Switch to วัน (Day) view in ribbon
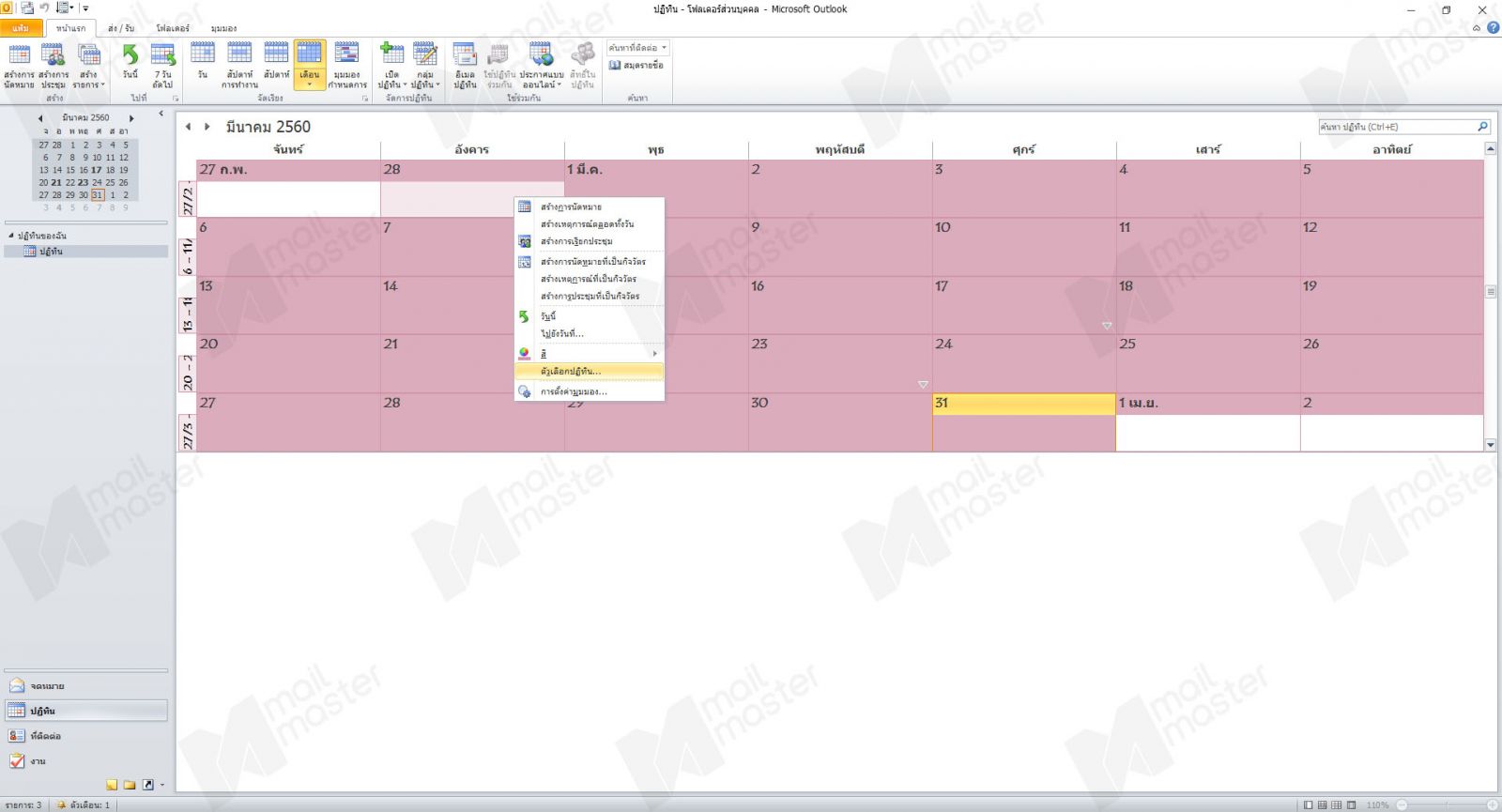The height and width of the screenshot is (812, 1502). [x=203, y=61]
